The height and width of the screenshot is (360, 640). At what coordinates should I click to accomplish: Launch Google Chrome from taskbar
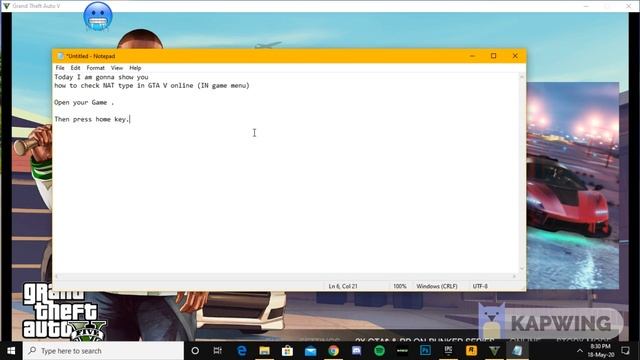pyautogui.click(x=333, y=351)
